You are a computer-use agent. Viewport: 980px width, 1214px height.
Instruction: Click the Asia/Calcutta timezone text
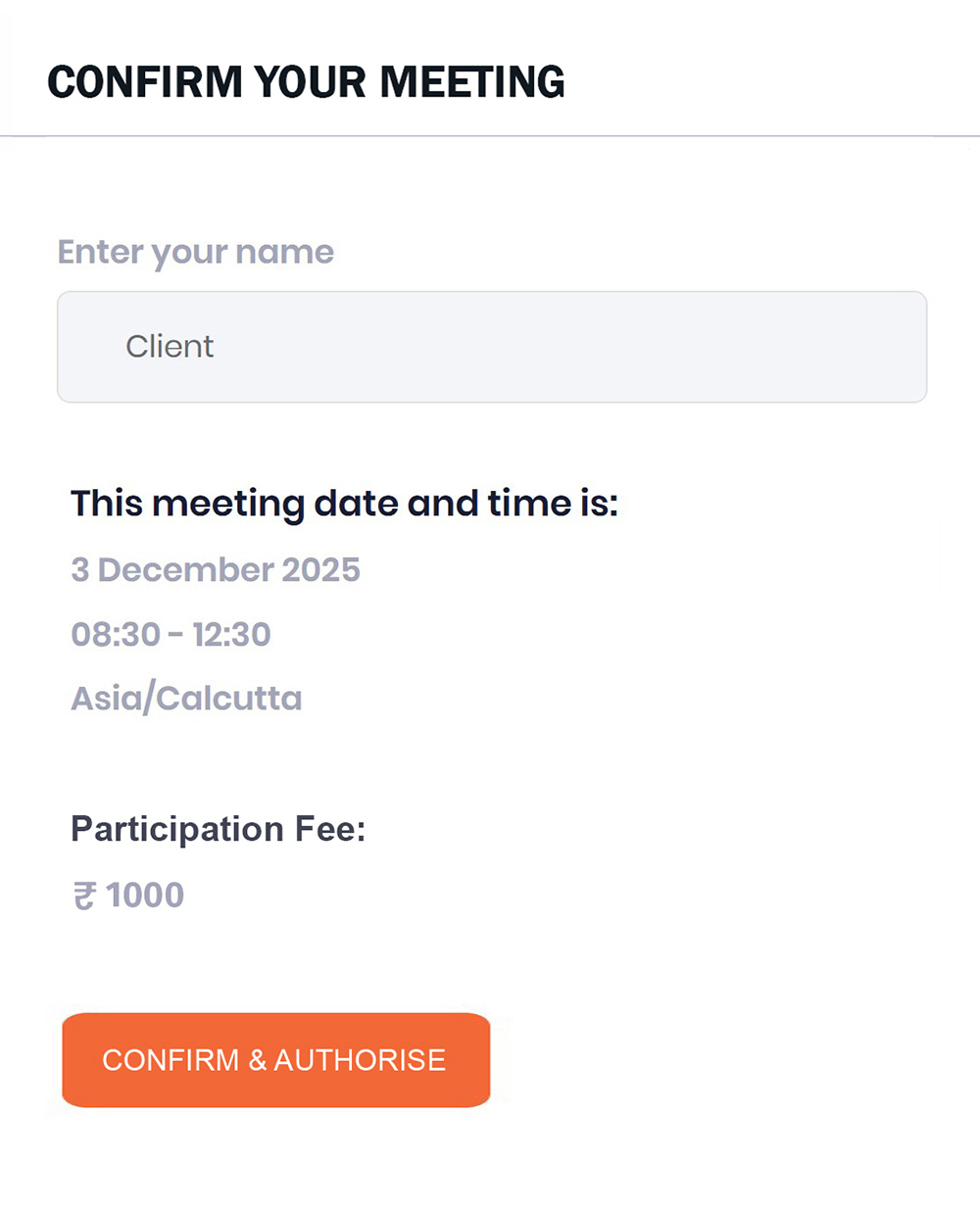pyautogui.click(x=186, y=699)
